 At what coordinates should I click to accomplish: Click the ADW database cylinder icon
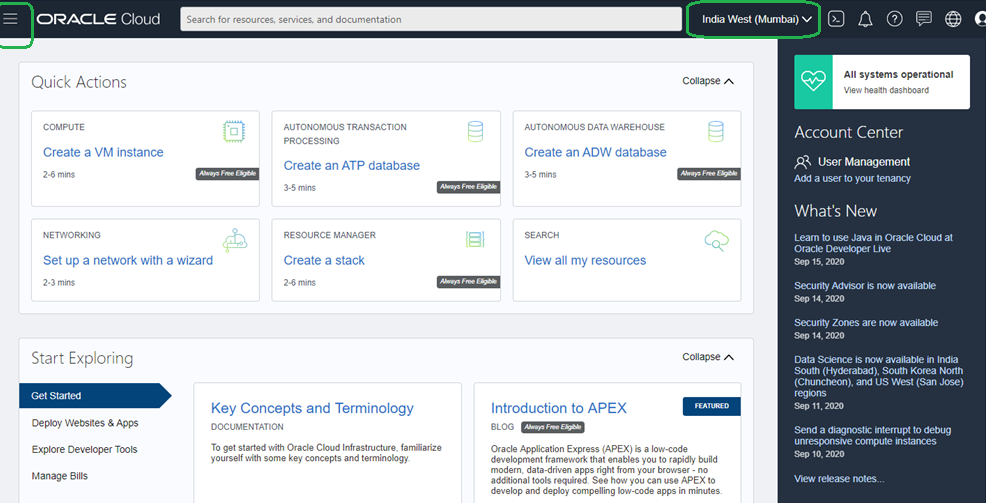click(716, 132)
